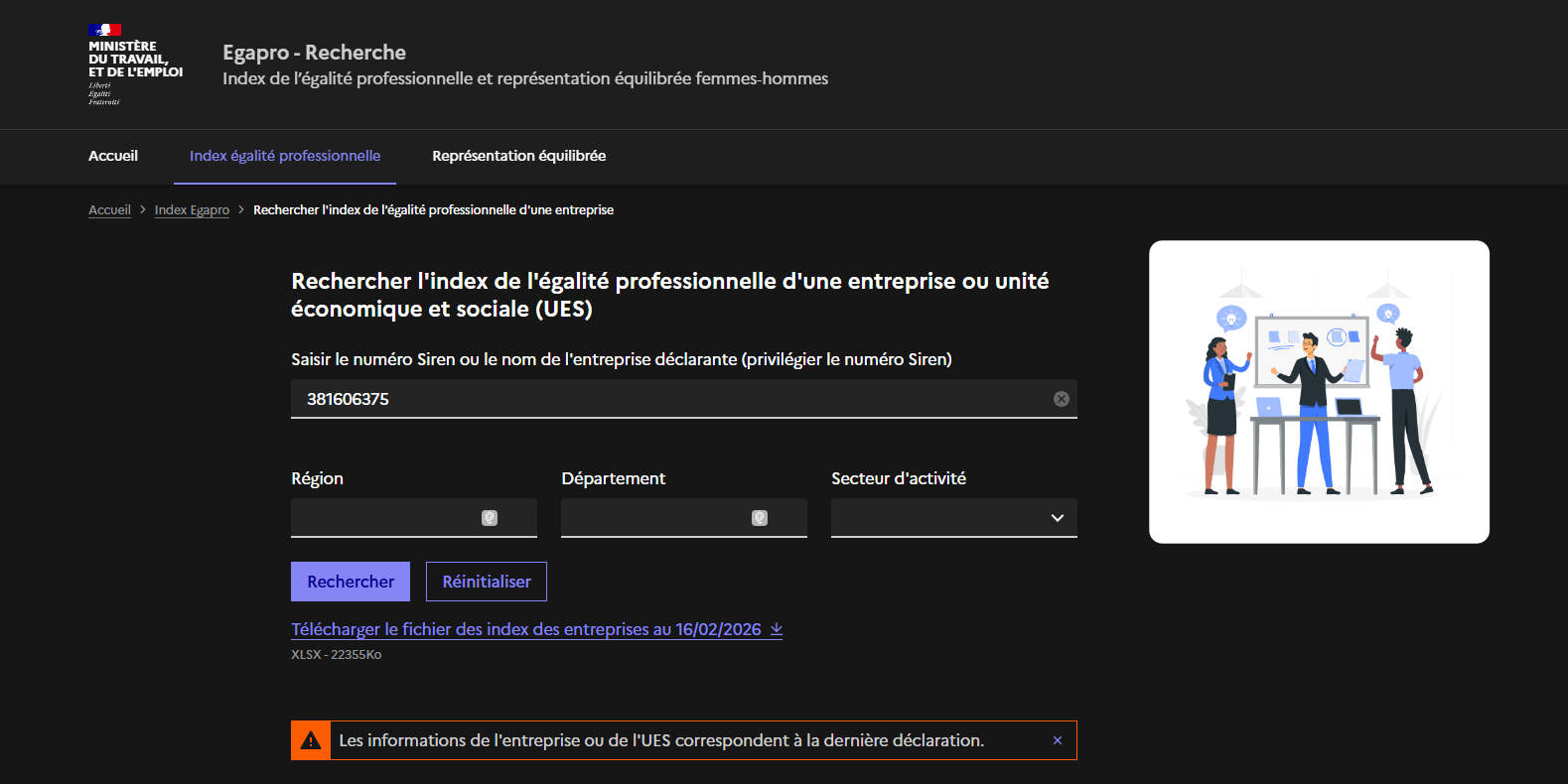
Task: Click the Réinitialiser button
Action: (x=487, y=582)
